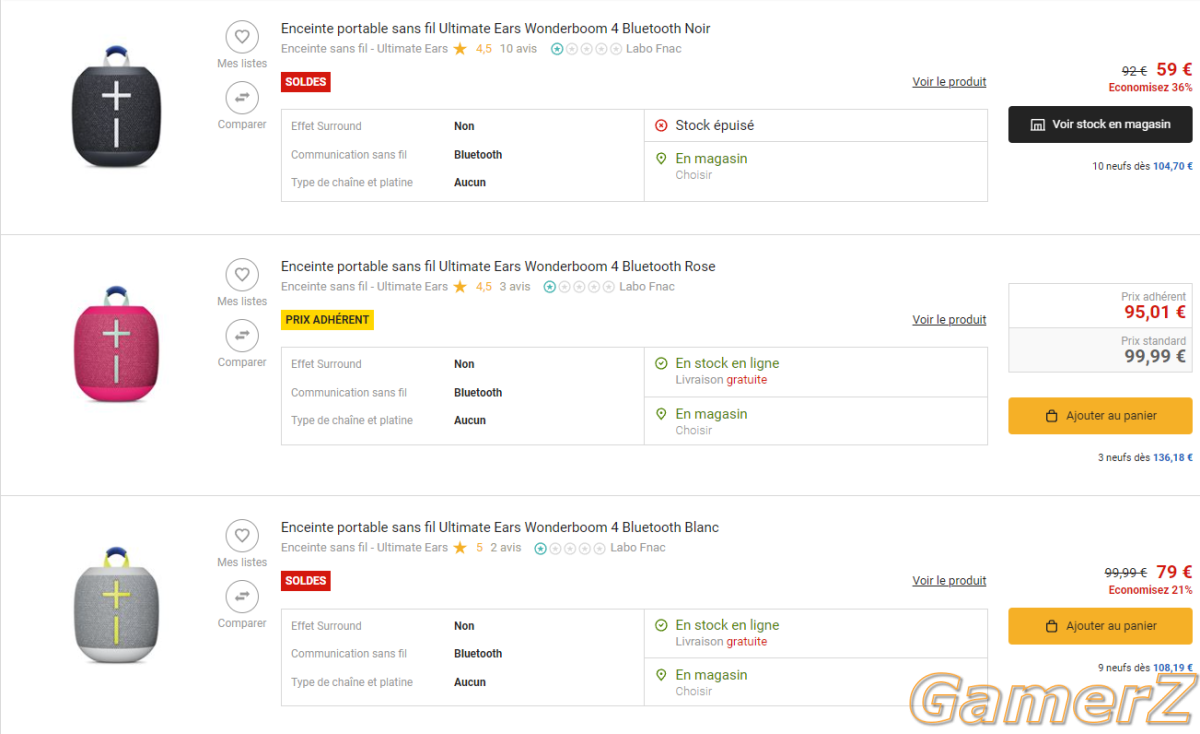Image resolution: width=1200 pixels, height=734 pixels.
Task: Open the Wonderboom 4 Rose product image
Action: (x=116, y=343)
